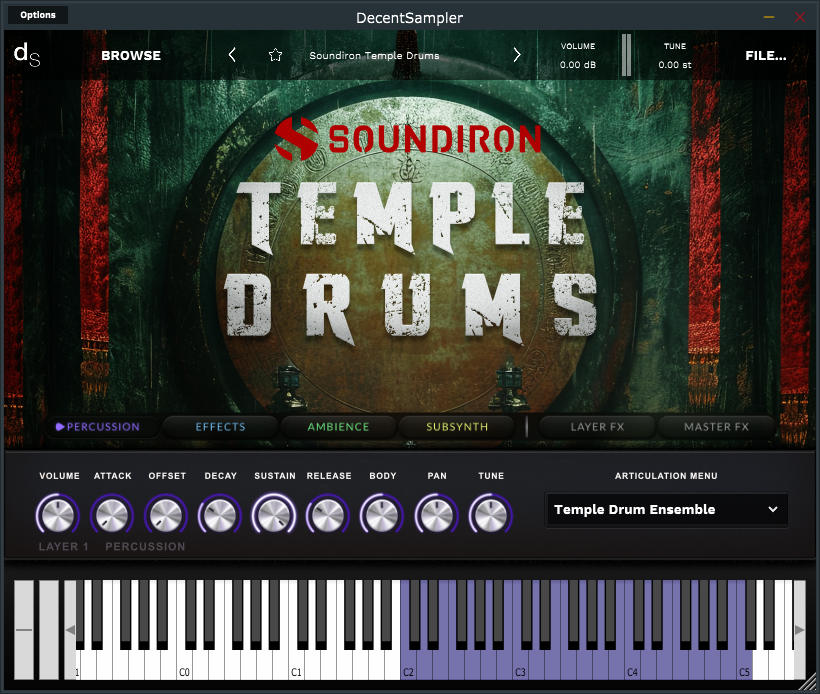This screenshot has width=820, height=694.
Task: Switch to the EFFECTS tab
Action: click(x=220, y=427)
